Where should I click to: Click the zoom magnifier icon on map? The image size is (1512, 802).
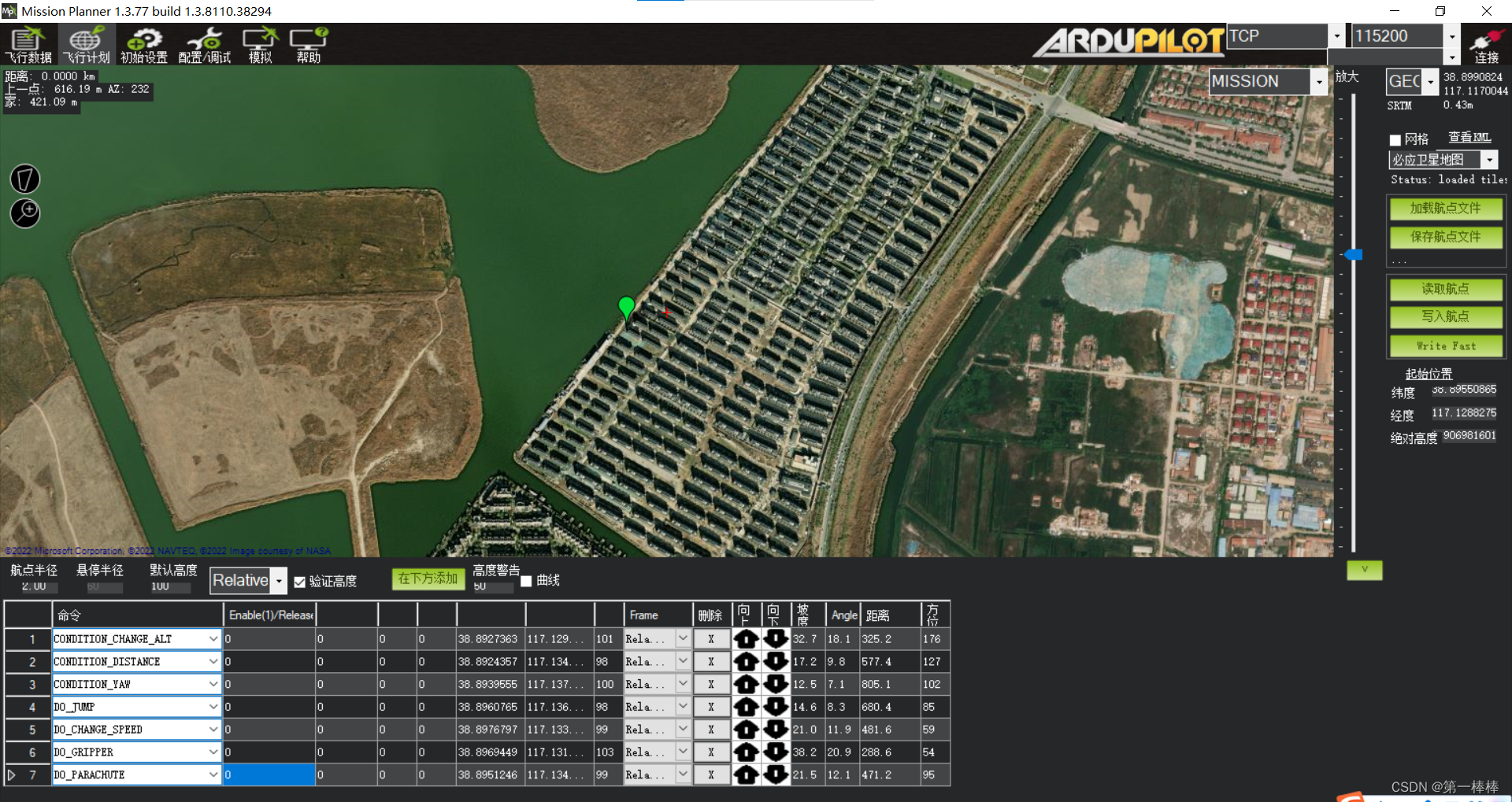25,213
